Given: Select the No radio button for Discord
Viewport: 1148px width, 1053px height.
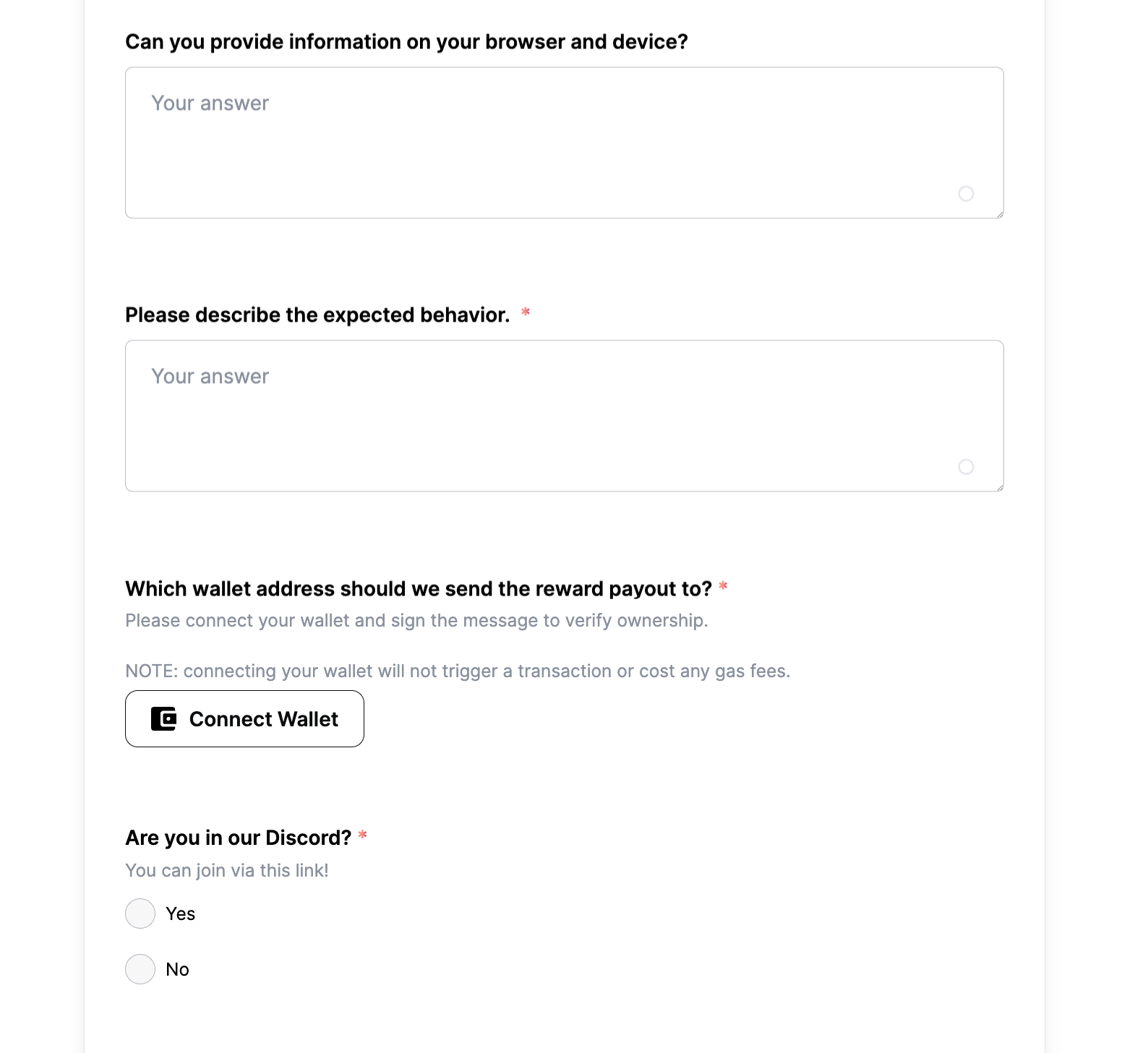Looking at the screenshot, I should point(140,969).
